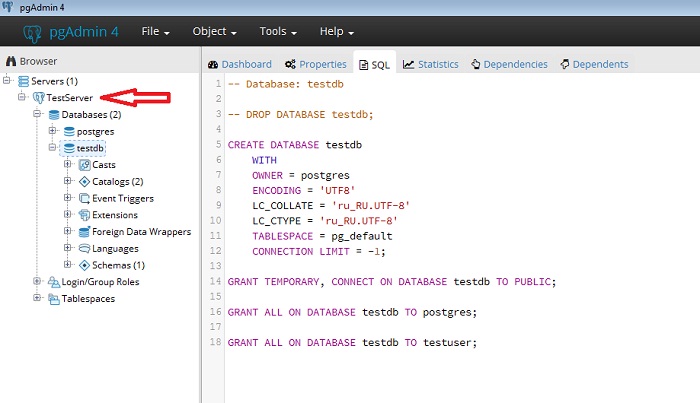Click the Statistics chart icon
Screen dimensions: 700x403
tap(408, 64)
